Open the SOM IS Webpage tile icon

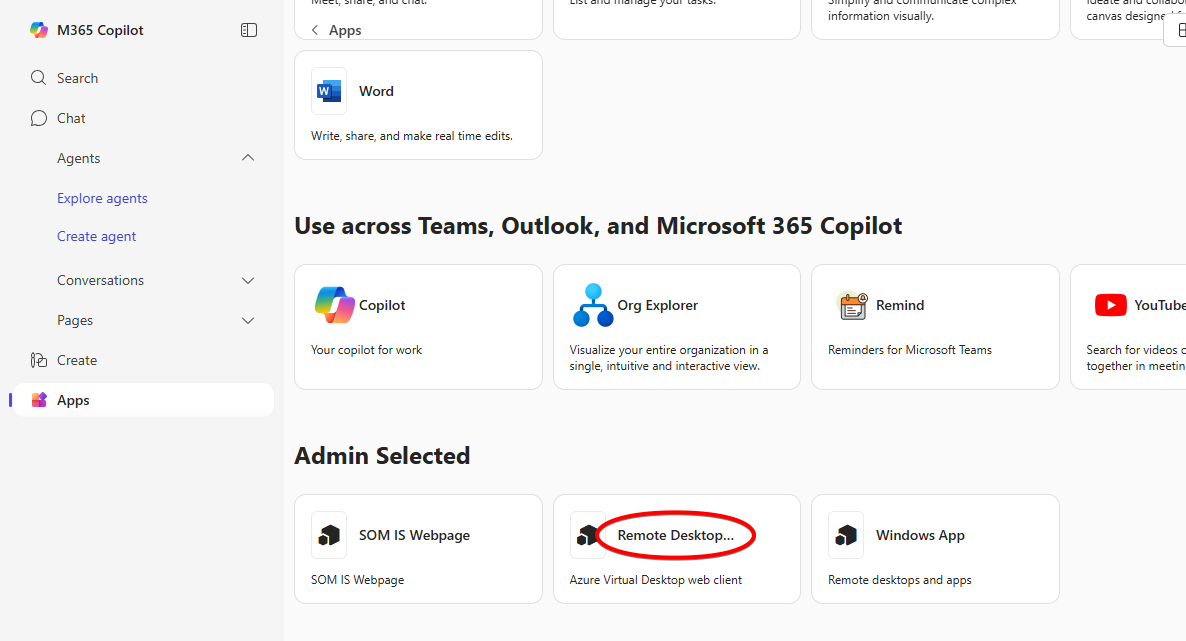click(x=329, y=535)
